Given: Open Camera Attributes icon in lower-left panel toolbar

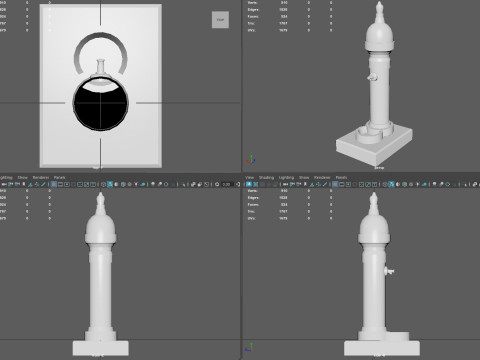Looking at the screenshot, I should [x=17, y=184].
